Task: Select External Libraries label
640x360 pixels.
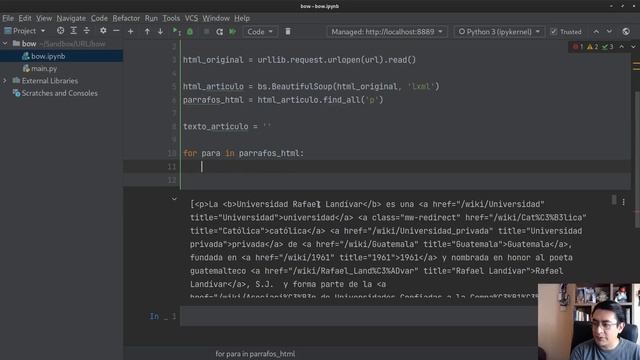Action: tap(50, 81)
